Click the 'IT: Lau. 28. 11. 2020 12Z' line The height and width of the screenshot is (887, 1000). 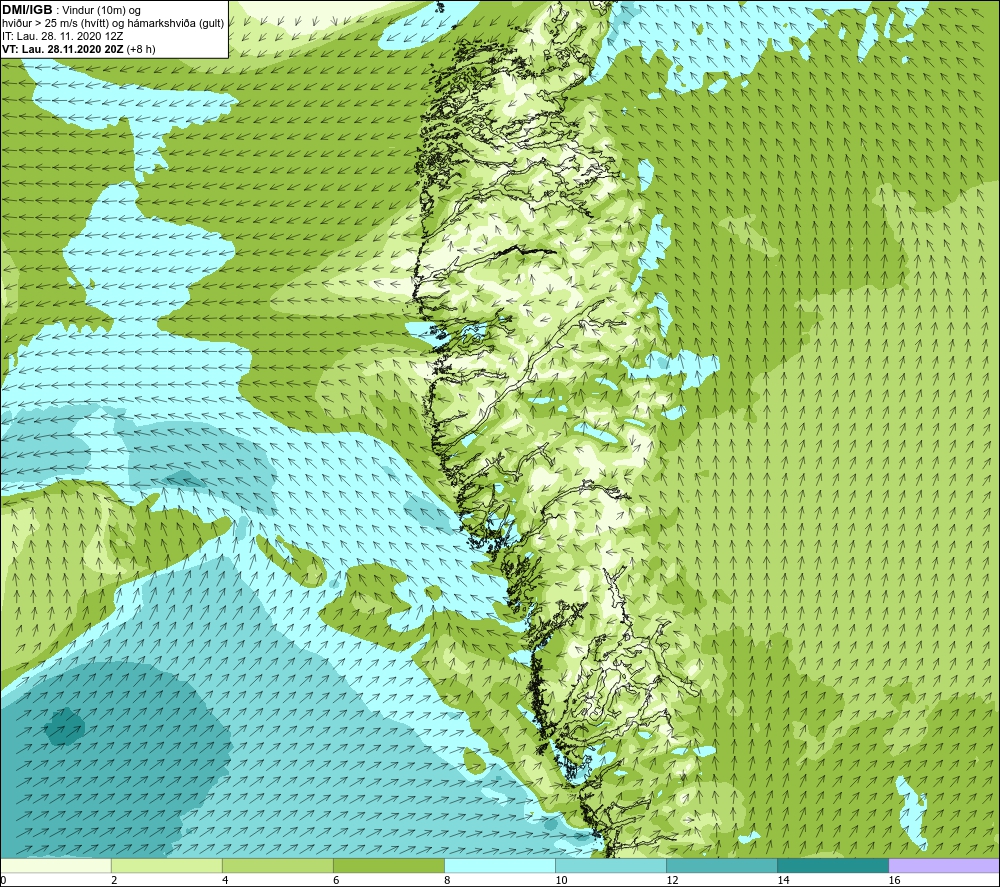pyautogui.click(x=62, y=36)
